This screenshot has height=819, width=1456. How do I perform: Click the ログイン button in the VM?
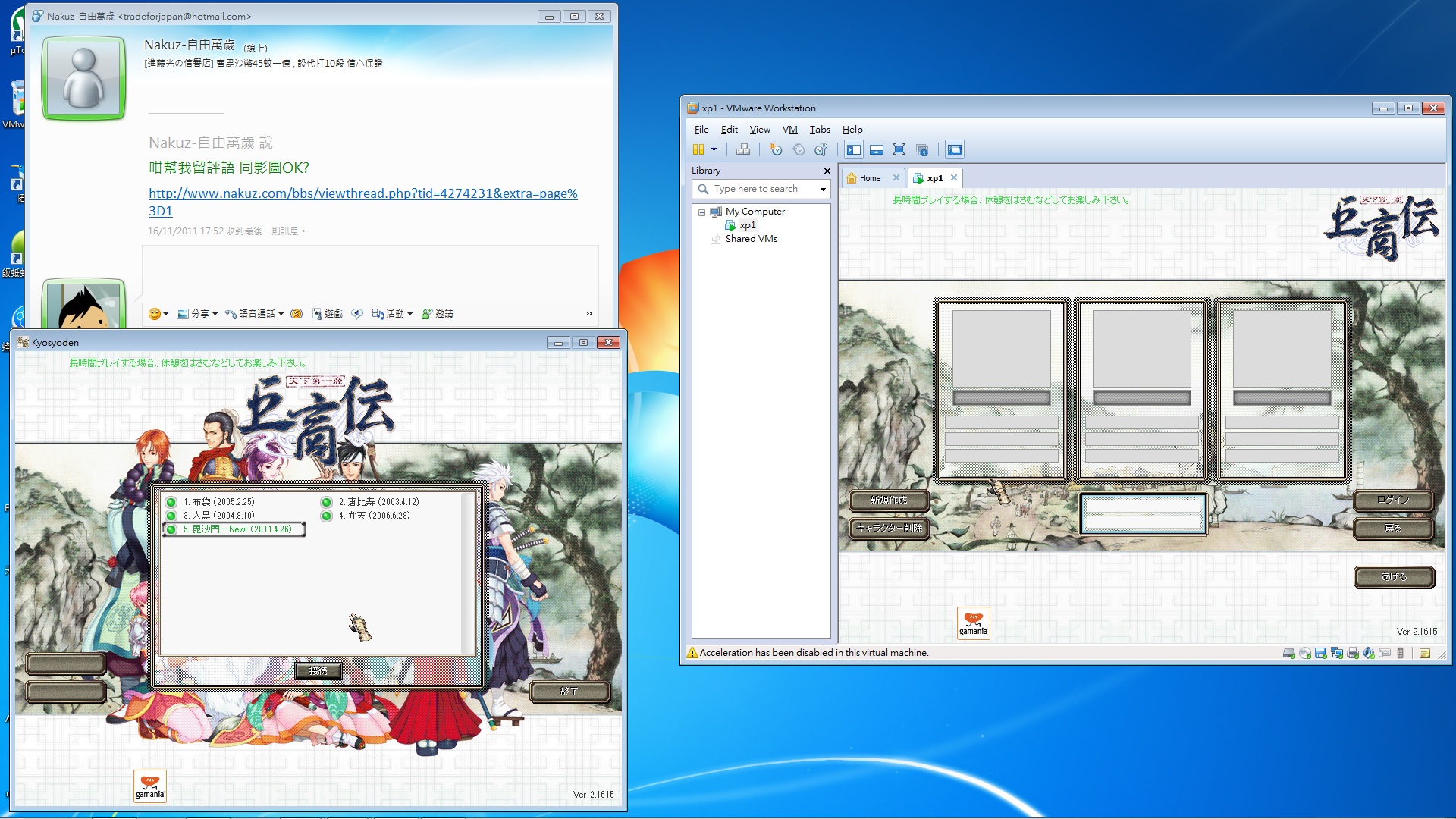tap(1393, 500)
